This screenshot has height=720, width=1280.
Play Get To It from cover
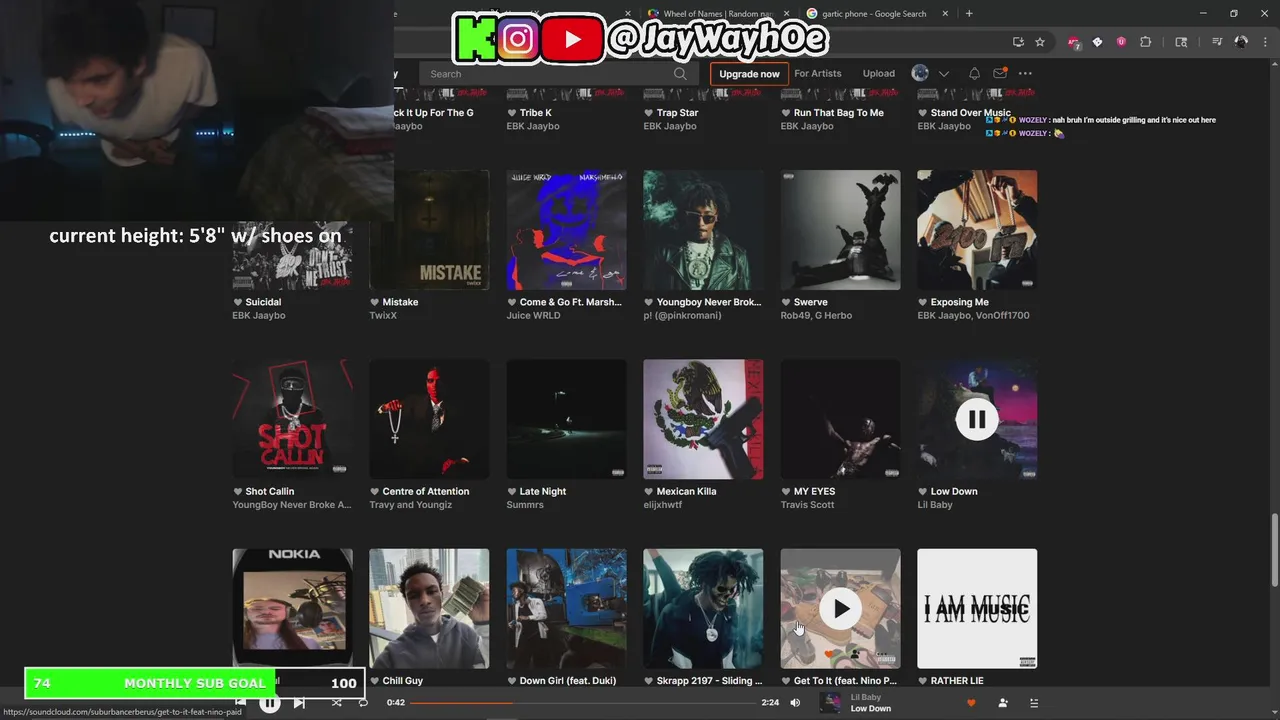(x=840, y=608)
